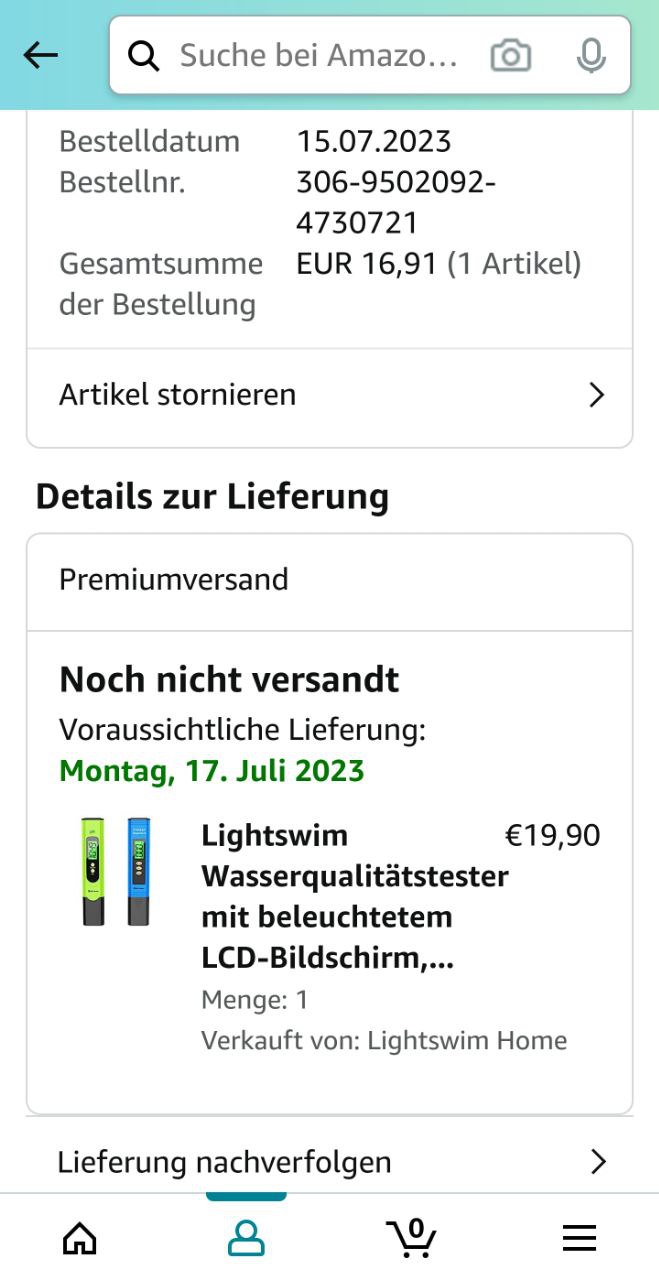Image resolution: width=659 pixels, height=1280 pixels.
Task: Open camera search in search bar
Action: 510,56
